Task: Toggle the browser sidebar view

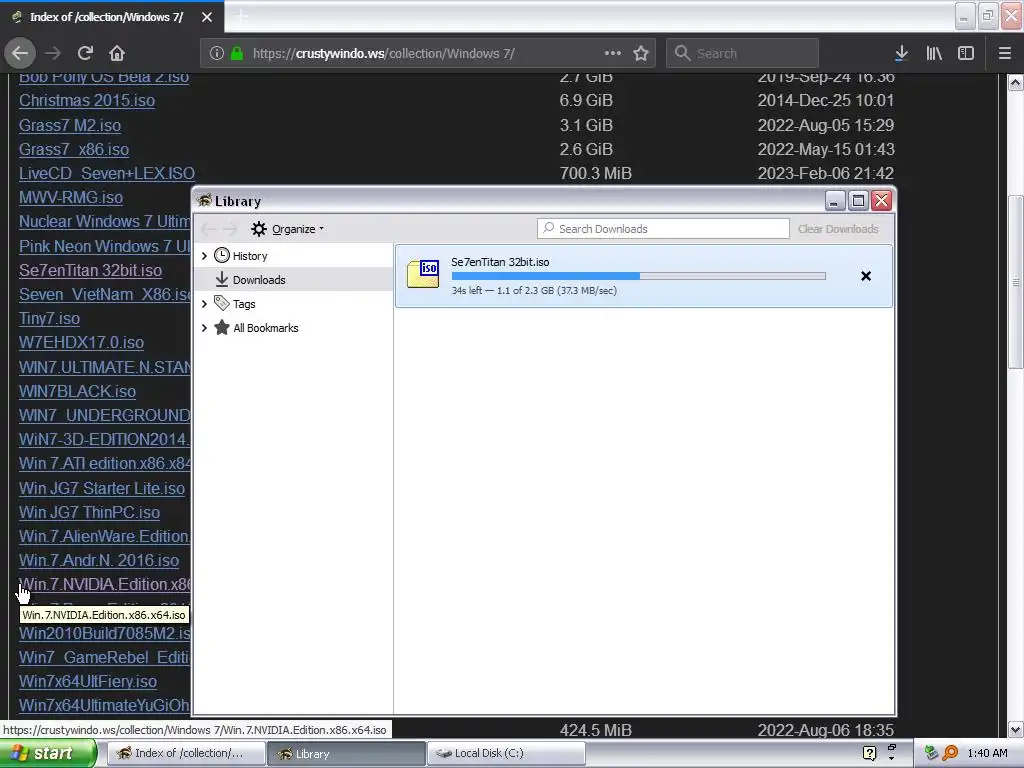Action: (966, 53)
